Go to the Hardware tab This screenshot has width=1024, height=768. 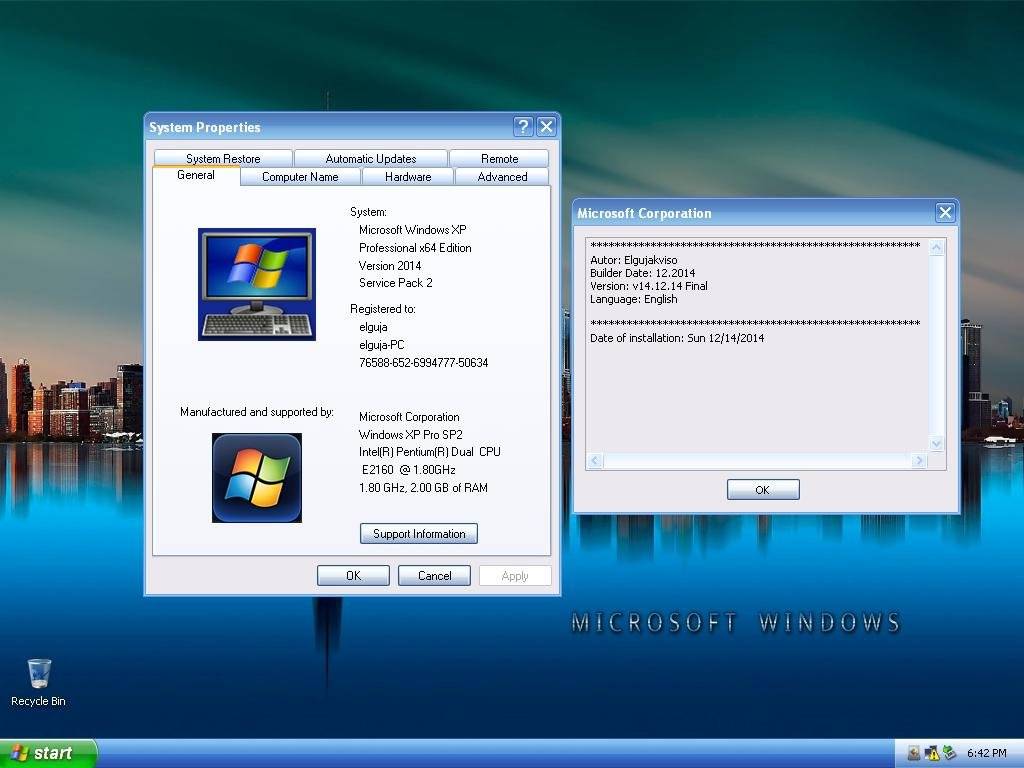click(x=408, y=177)
